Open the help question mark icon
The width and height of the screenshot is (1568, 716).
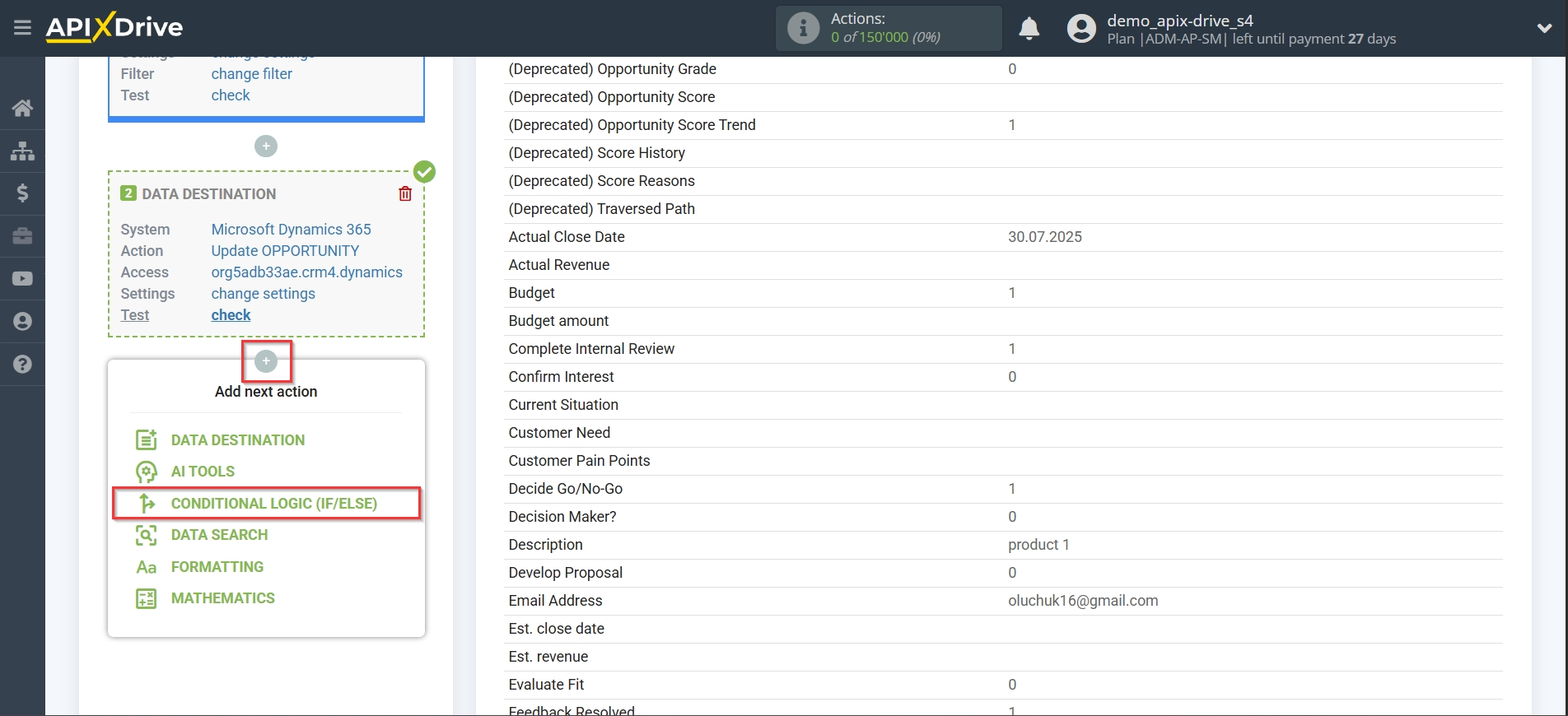pyautogui.click(x=22, y=364)
